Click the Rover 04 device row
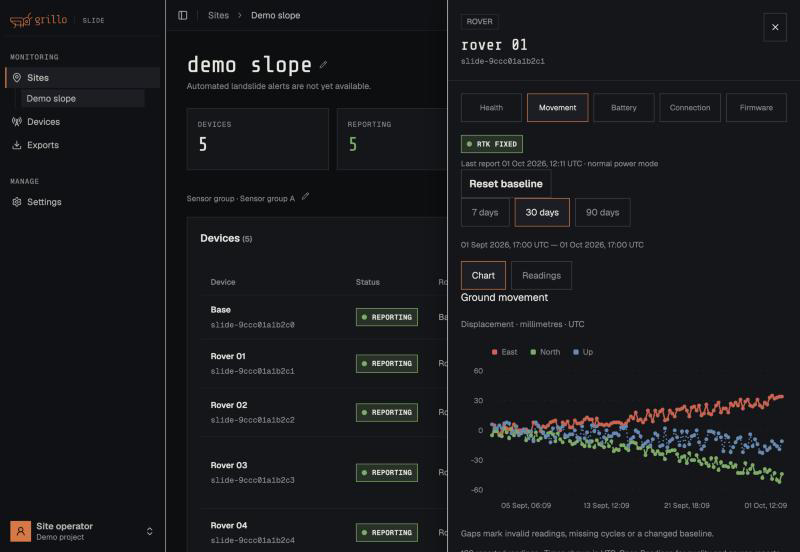 323,532
